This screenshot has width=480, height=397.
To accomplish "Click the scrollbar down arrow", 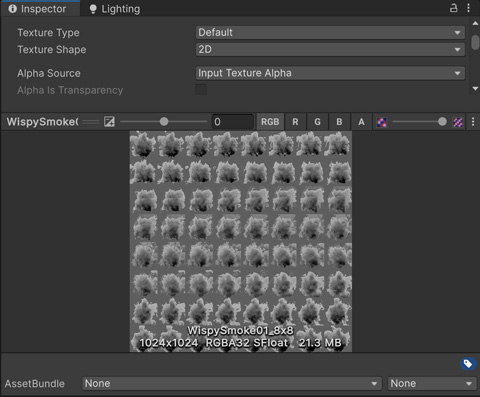I will pyautogui.click(x=475, y=88).
